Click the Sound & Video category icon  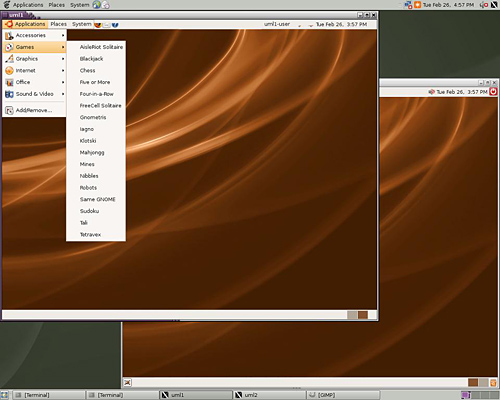[9, 94]
